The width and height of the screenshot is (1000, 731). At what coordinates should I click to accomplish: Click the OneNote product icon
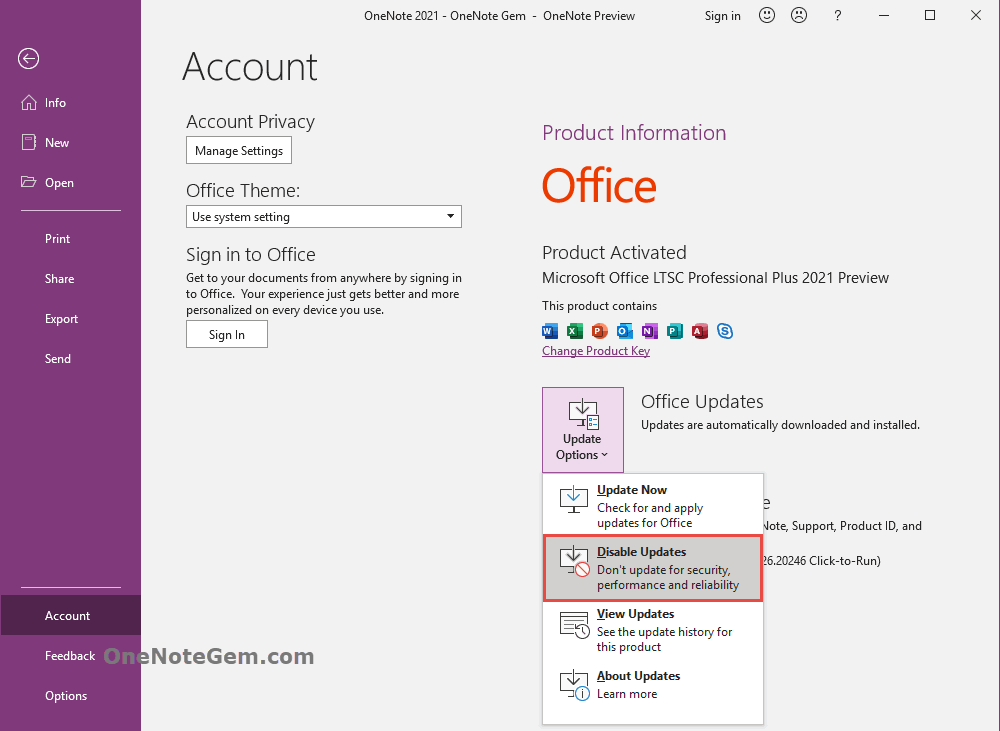(650, 331)
